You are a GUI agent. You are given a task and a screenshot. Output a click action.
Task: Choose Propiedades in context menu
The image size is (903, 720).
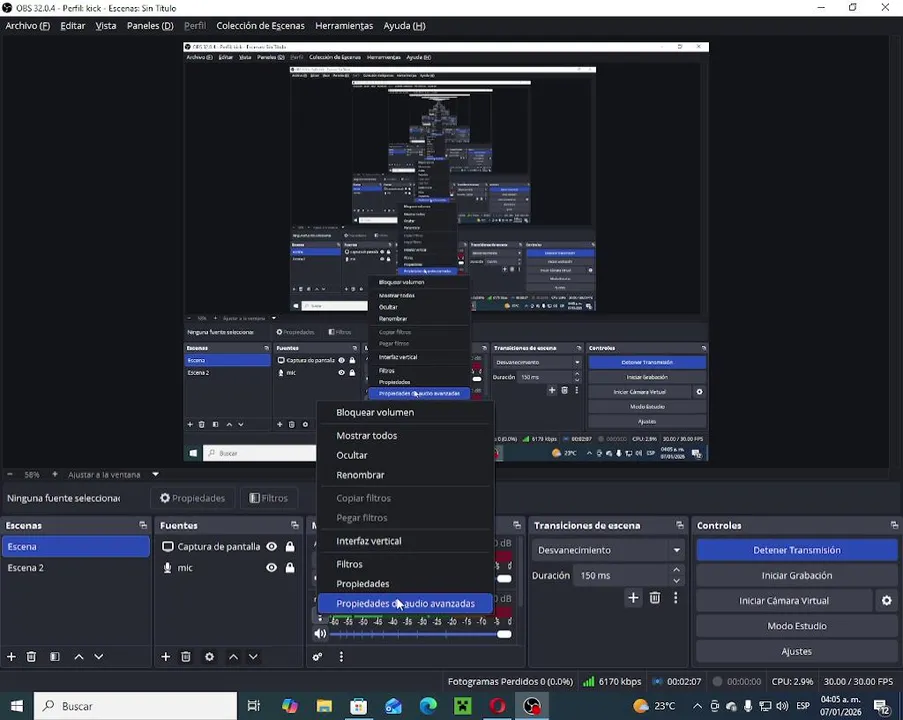405,583
